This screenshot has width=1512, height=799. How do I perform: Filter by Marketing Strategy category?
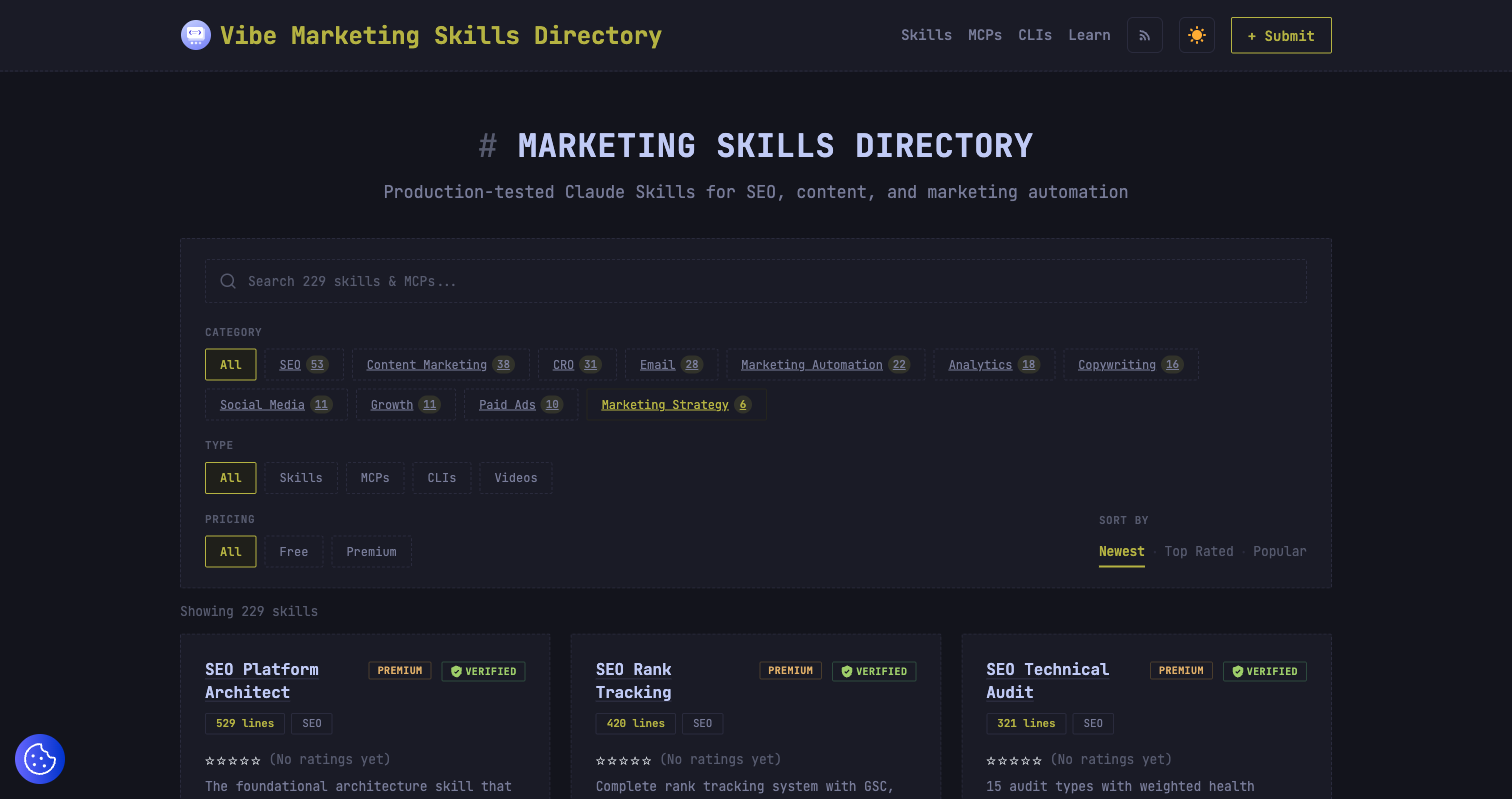676,404
